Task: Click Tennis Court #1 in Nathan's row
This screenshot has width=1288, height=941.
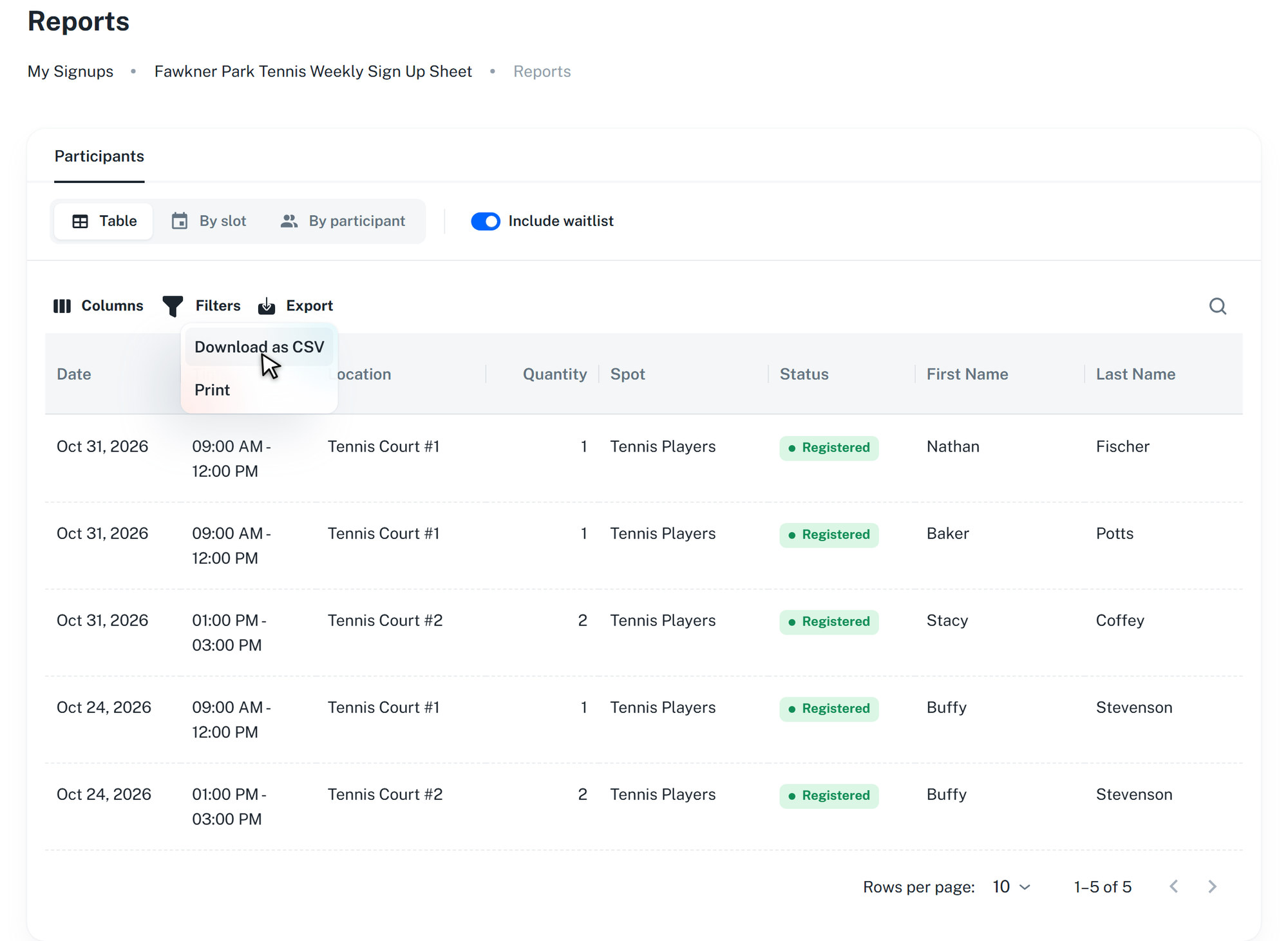Action: coord(383,446)
